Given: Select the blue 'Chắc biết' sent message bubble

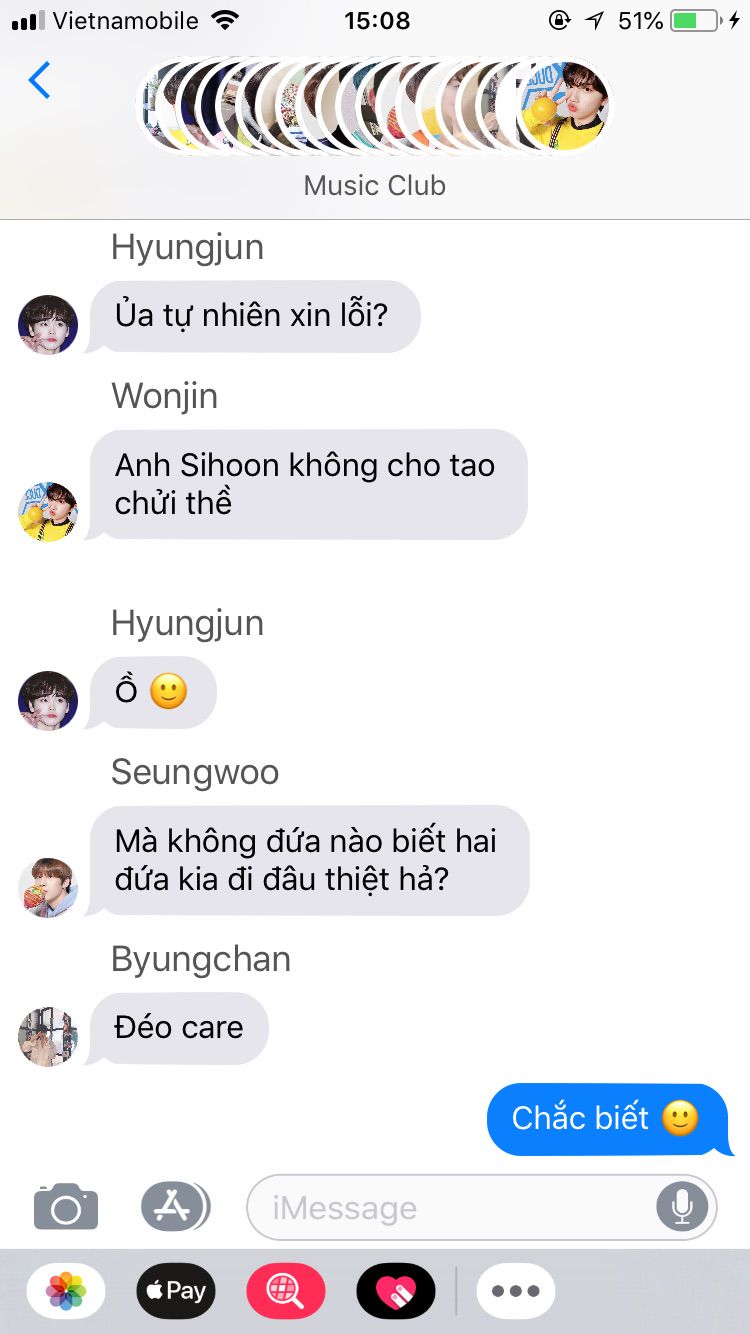Looking at the screenshot, I should coord(608,1119).
